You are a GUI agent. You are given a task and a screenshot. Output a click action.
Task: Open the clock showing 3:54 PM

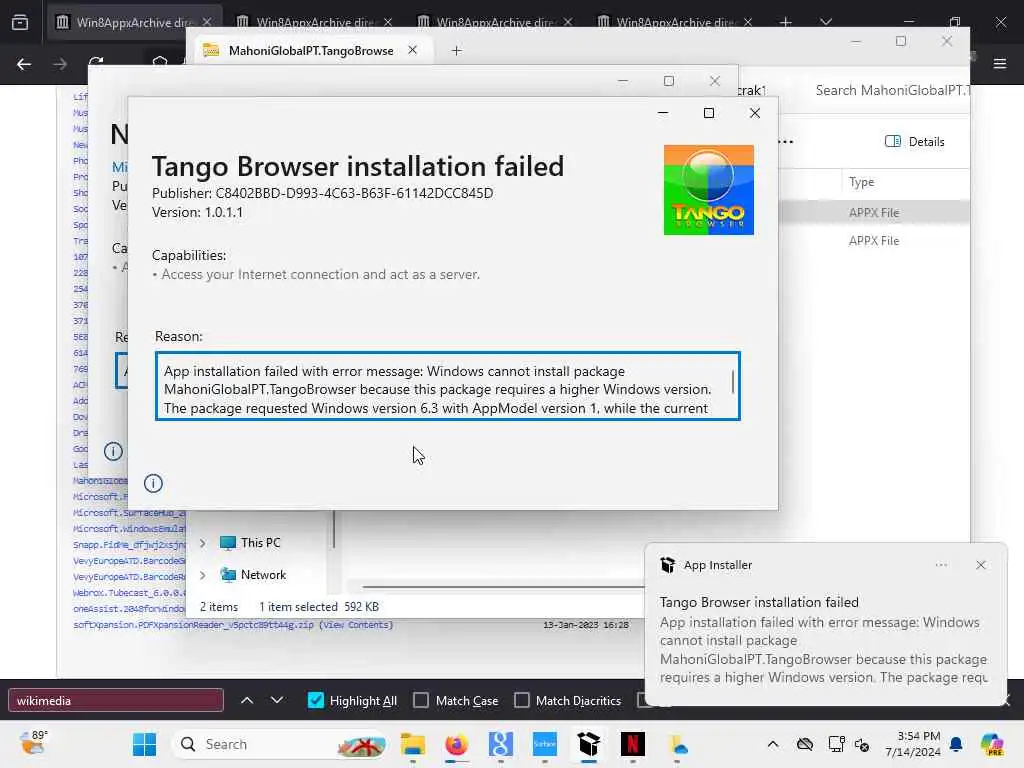click(x=913, y=744)
